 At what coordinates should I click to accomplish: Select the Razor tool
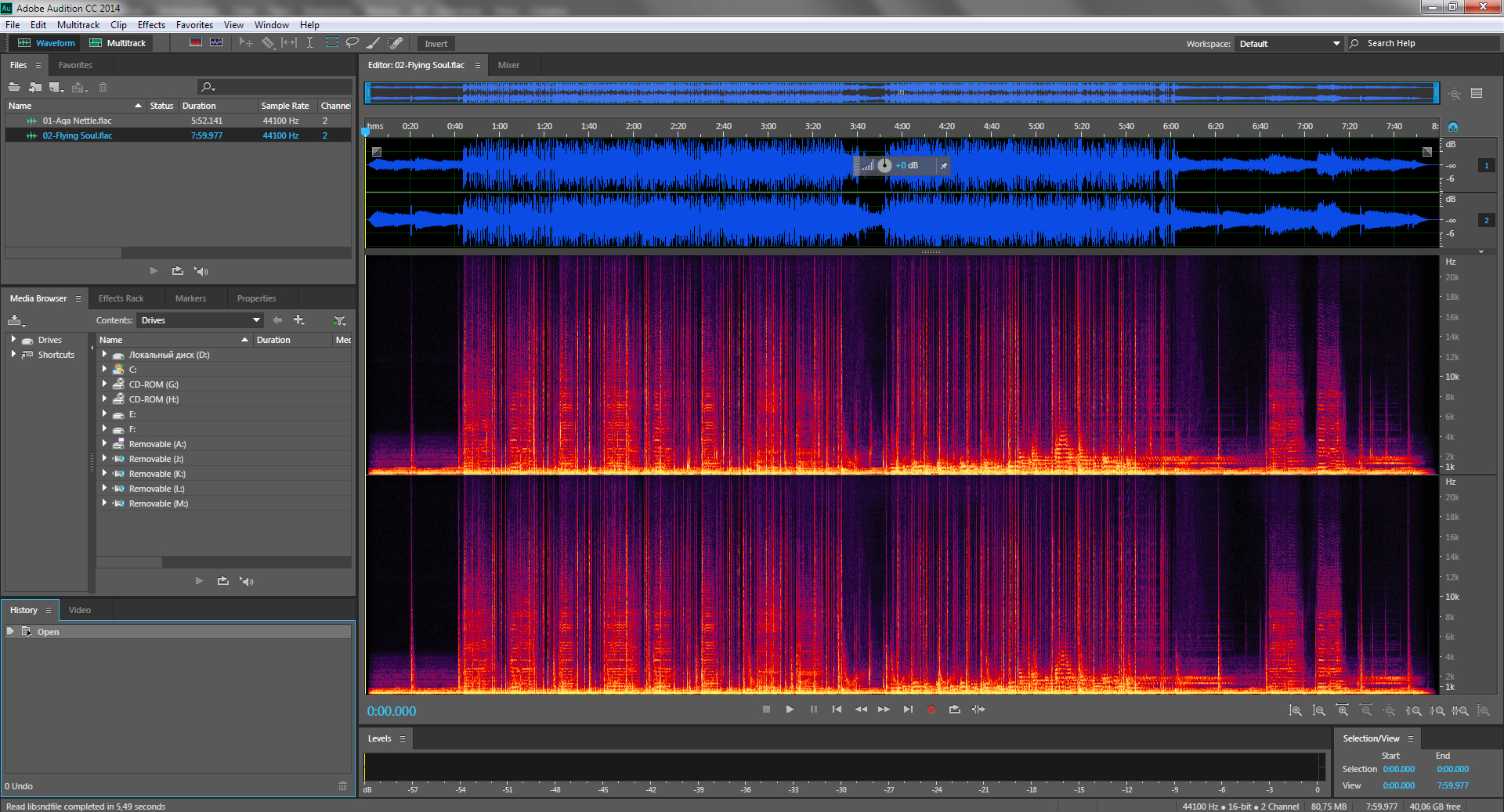[x=268, y=42]
